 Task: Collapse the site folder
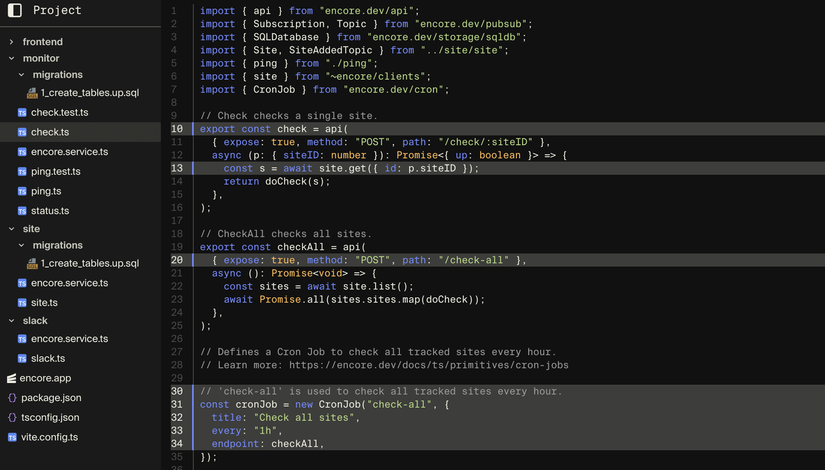pyautogui.click(x=12, y=229)
